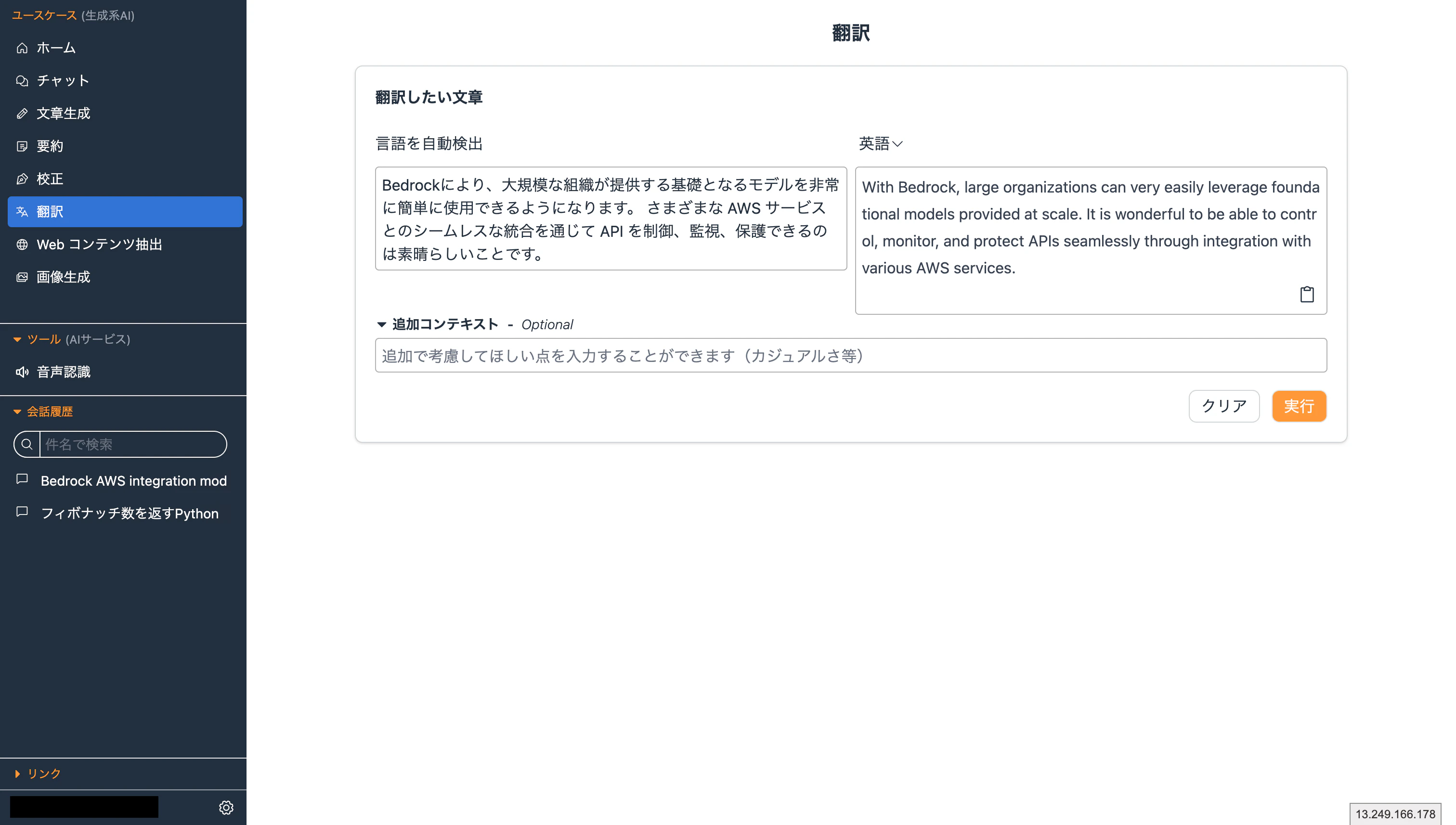Screen dimensions: 1456x825
Task: Click the chat bubble icon beside チャット
Action: [x=22, y=81]
